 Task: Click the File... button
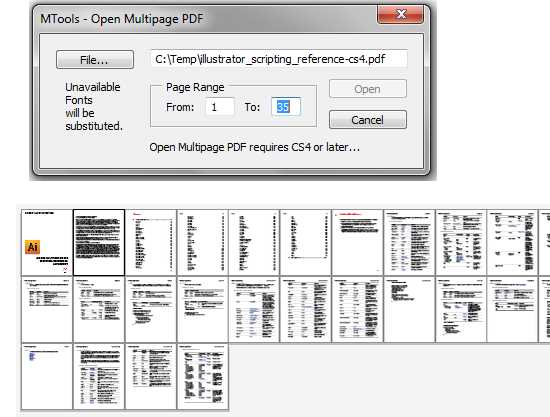[x=95, y=60]
